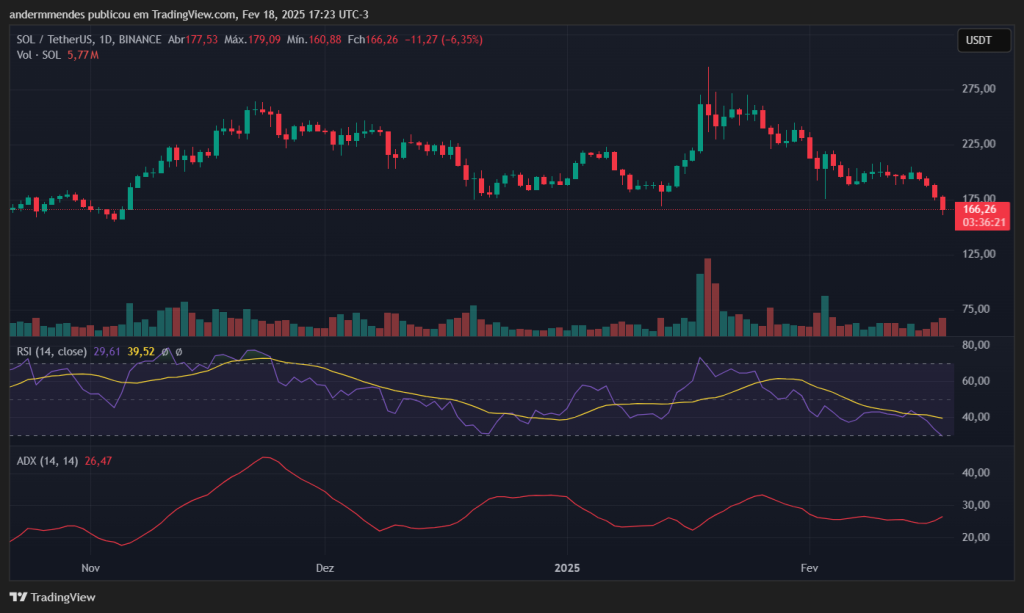Click the publication header text with date
This screenshot has height=613, width=1024.
click(189, 14)
